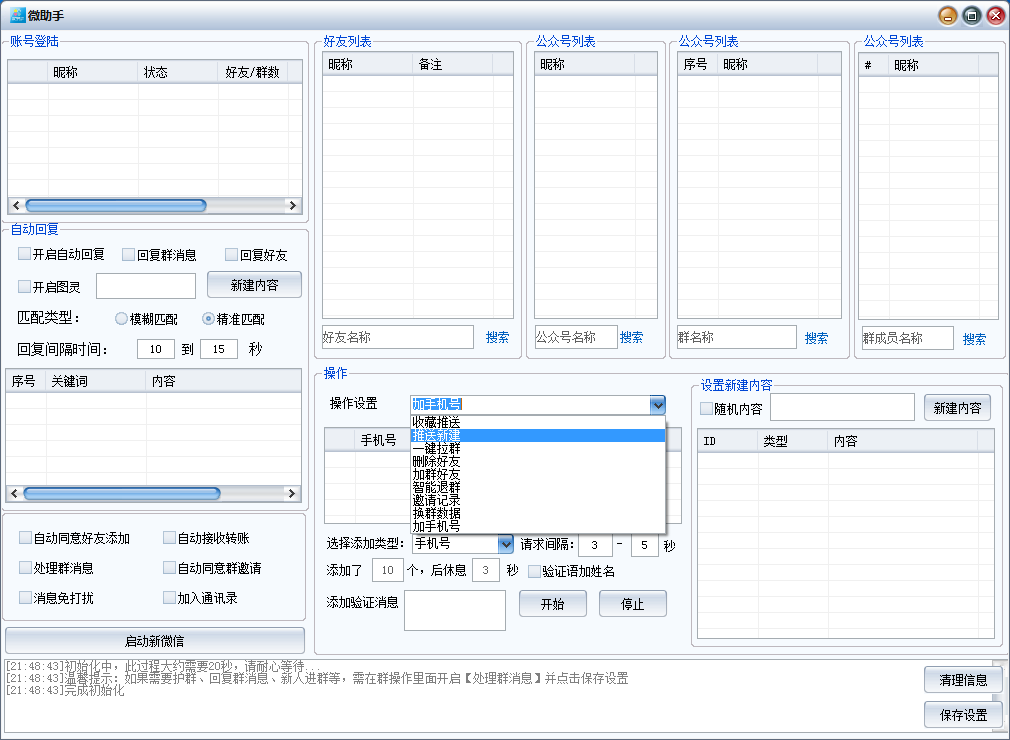Viewport: 1010px width, 740px height.
Task: Click right arrow of 账号登陆 scrollbar
Action: click(293, 205)
